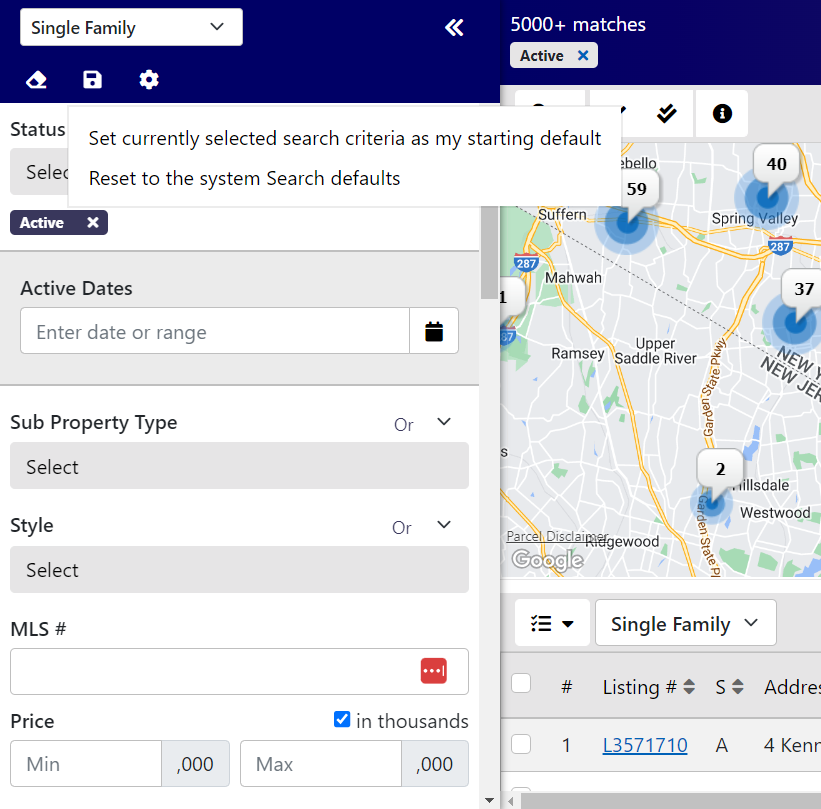This screenshot has width=821, height=809.
Task: Click the scroll down arrow of search panel
Action: pos(489,800)
